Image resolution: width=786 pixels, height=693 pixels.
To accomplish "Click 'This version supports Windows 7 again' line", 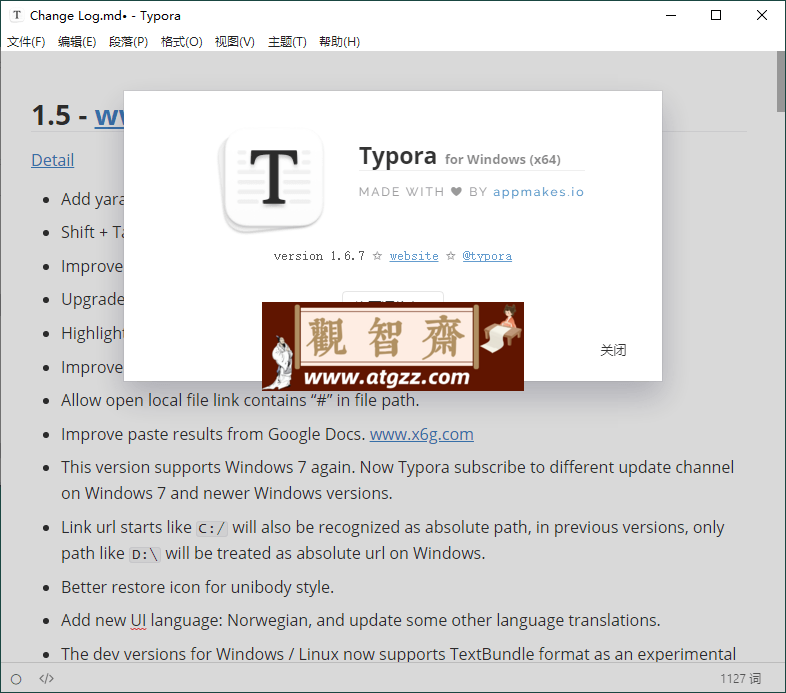I will click(x=398, y=480).
